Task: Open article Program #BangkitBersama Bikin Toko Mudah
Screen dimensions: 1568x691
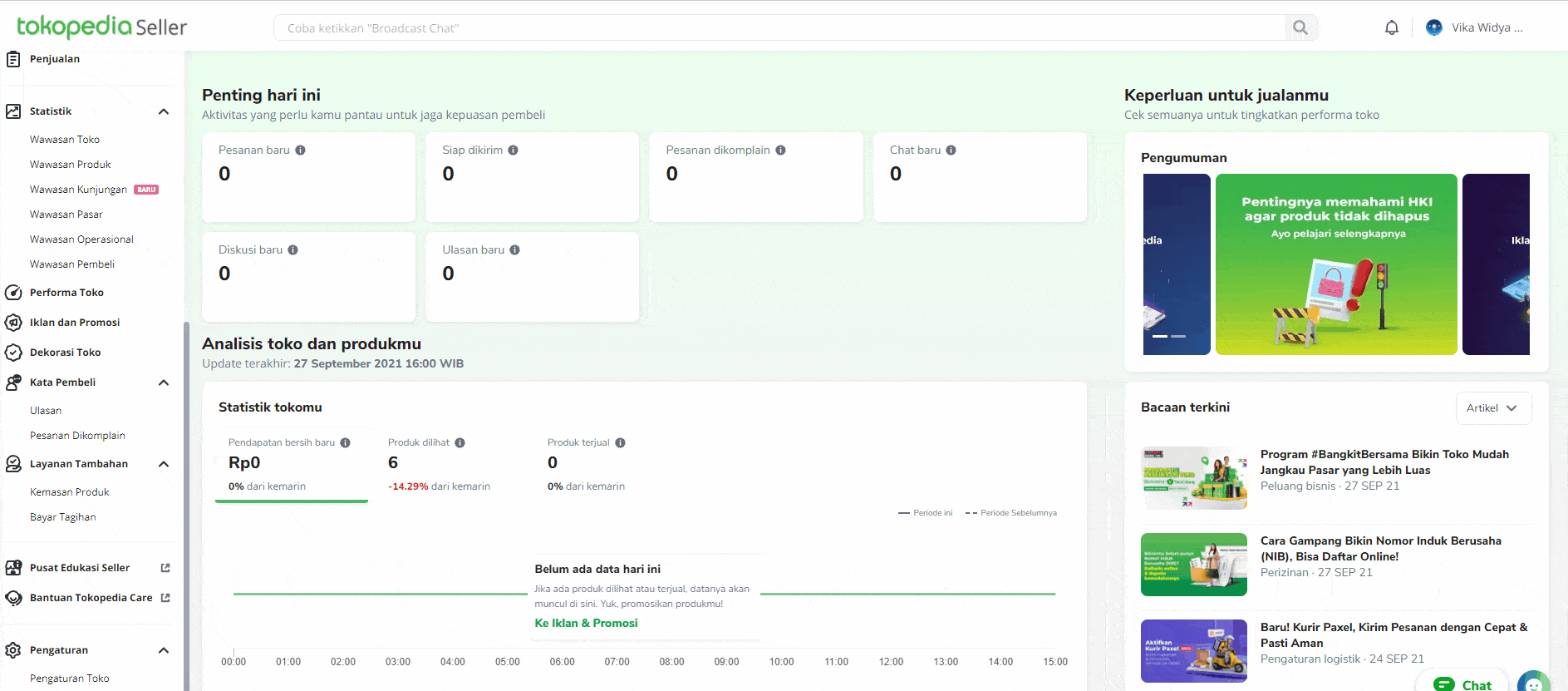Action: point(1384,462)
